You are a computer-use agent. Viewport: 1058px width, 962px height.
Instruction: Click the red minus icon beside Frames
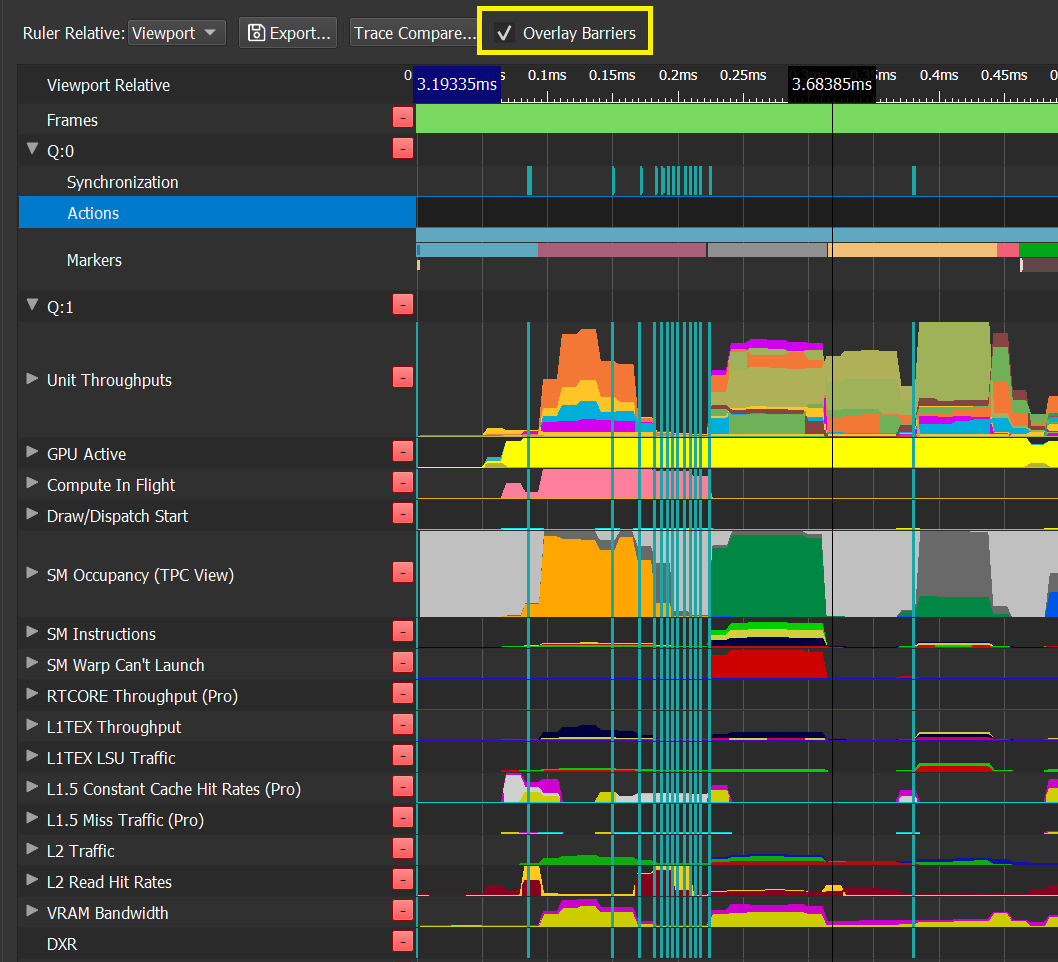[402, 119]
